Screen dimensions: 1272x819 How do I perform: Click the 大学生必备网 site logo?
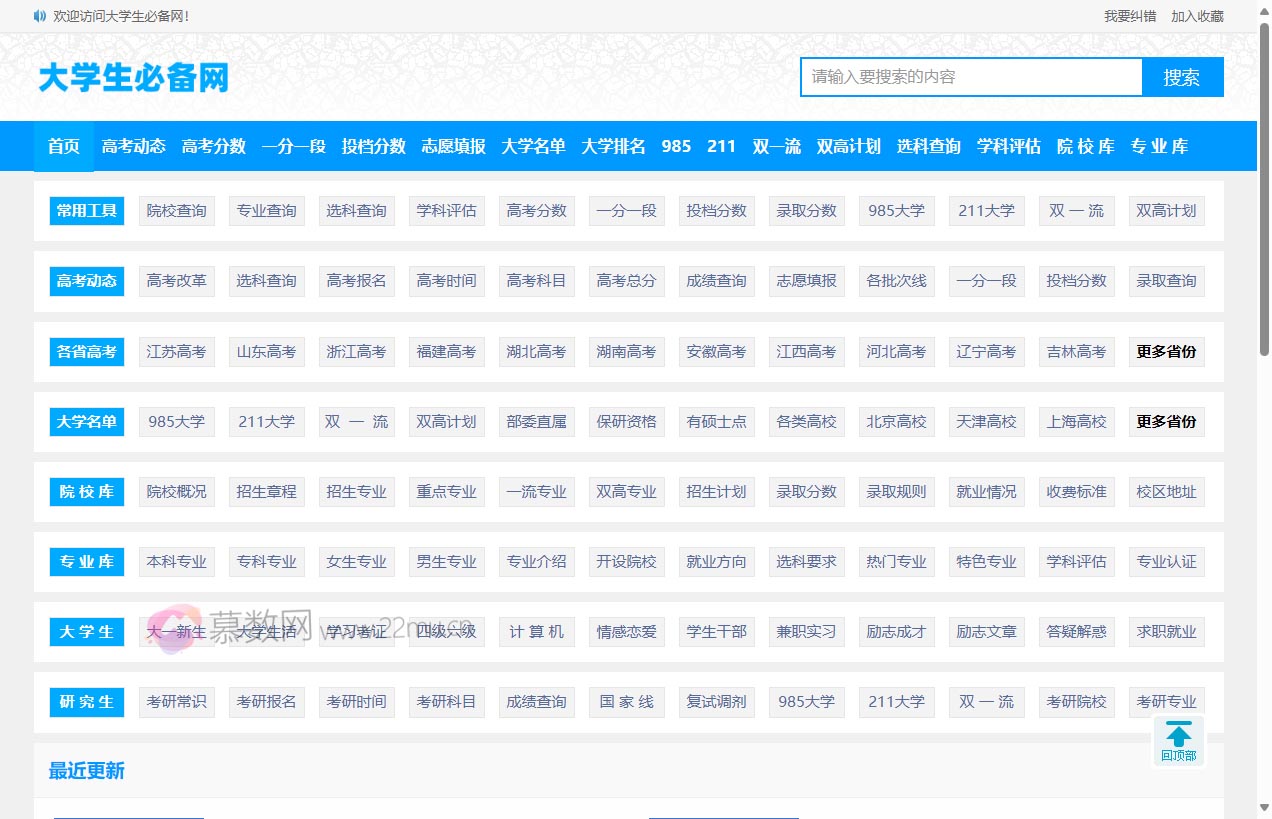pyautogui.click(x=133, y=77)
